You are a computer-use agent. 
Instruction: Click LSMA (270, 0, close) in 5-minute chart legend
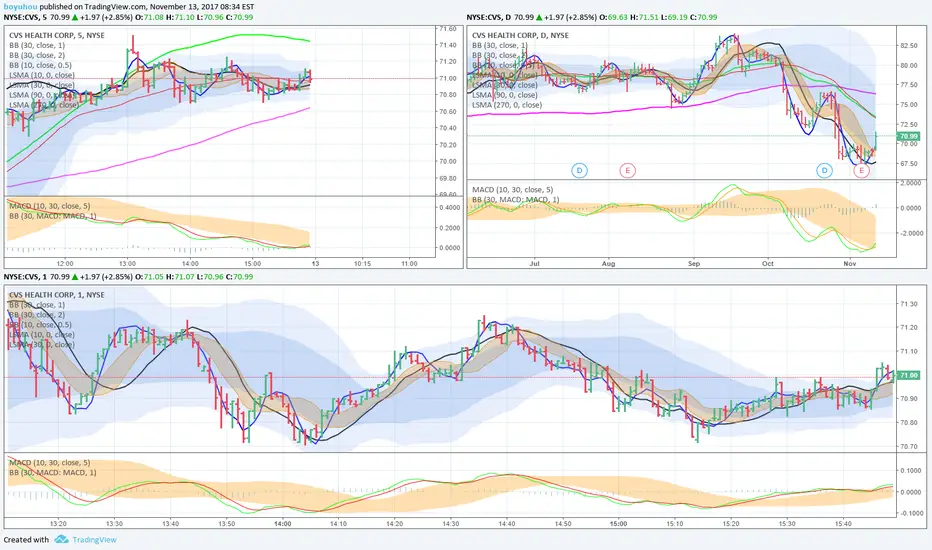point(43,105)
